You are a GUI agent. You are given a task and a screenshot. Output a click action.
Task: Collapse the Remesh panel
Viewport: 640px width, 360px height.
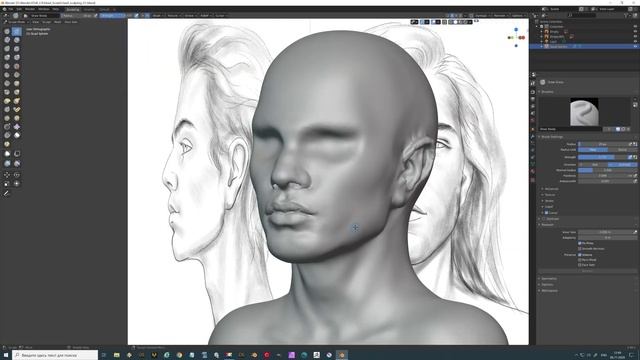pos(546,224)
